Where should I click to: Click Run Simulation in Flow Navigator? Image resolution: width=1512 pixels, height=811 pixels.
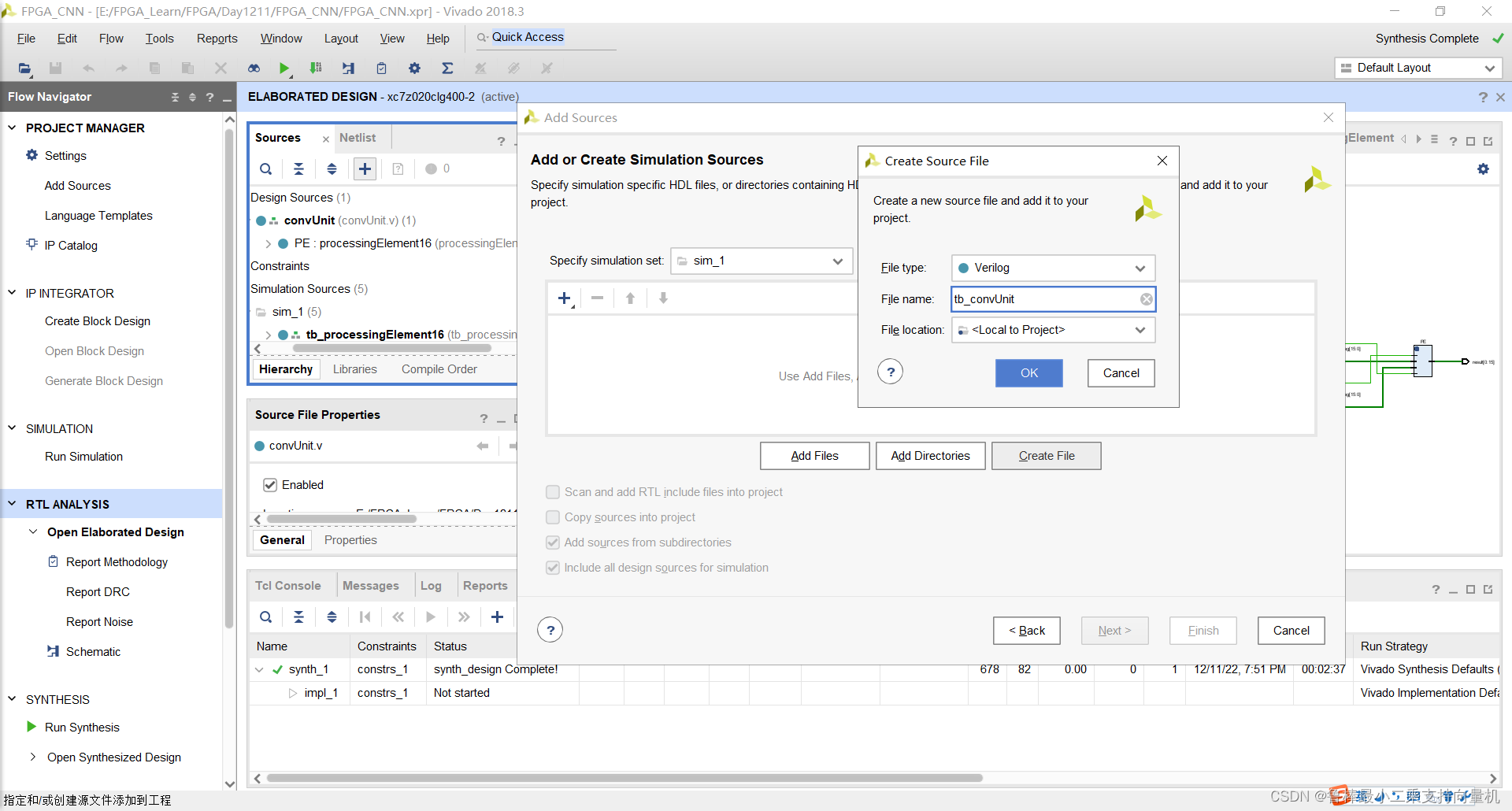tap(83, 457)
